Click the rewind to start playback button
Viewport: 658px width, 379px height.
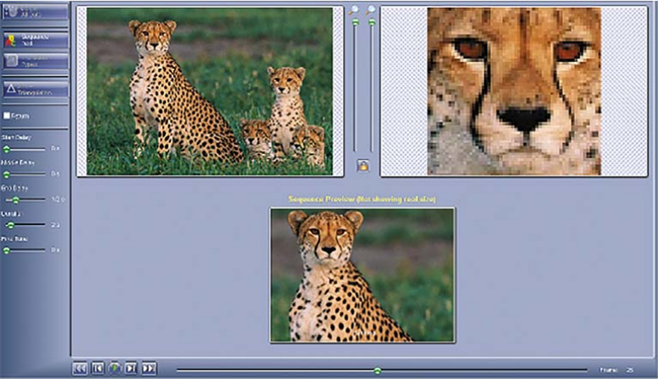point(80,369)
